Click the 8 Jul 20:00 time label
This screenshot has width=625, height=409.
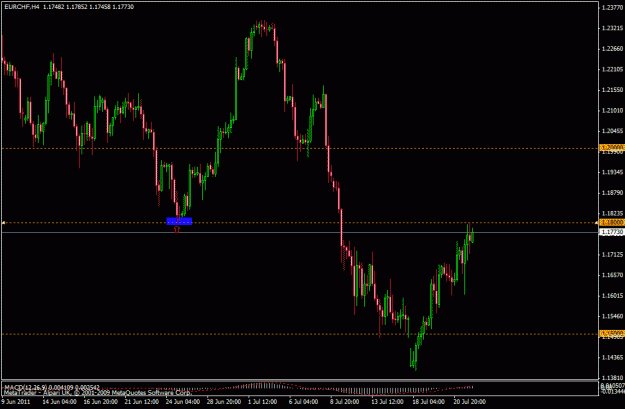pos(344,401)
